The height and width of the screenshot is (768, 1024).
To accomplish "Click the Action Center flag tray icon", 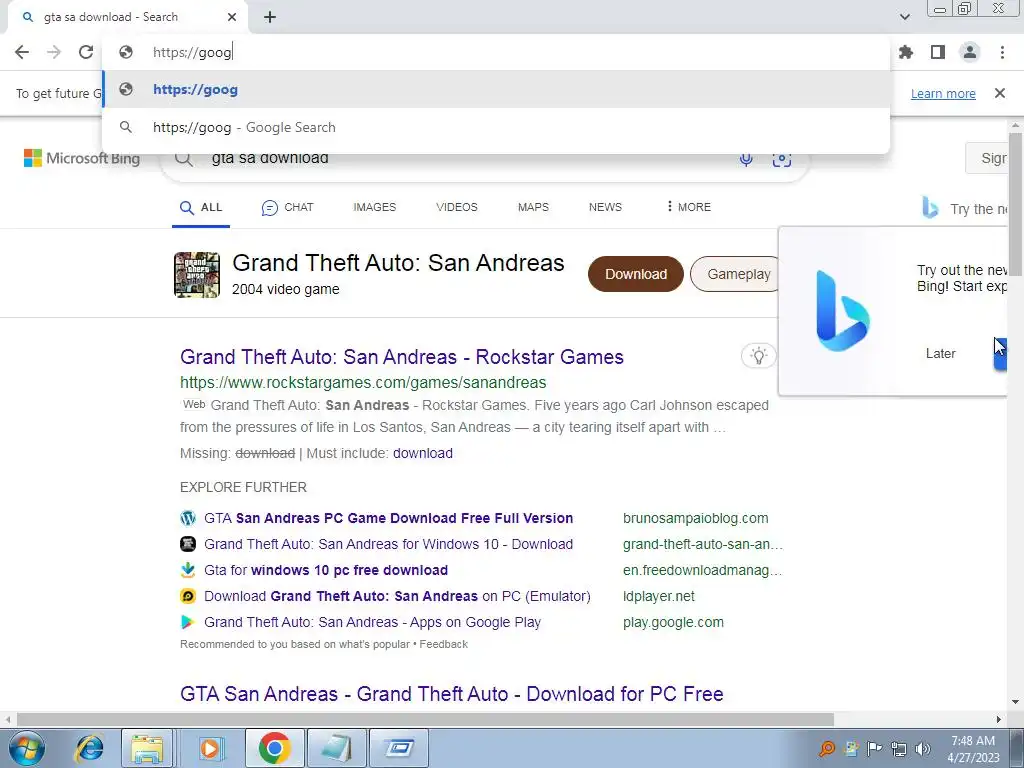I will click(874, 749).
